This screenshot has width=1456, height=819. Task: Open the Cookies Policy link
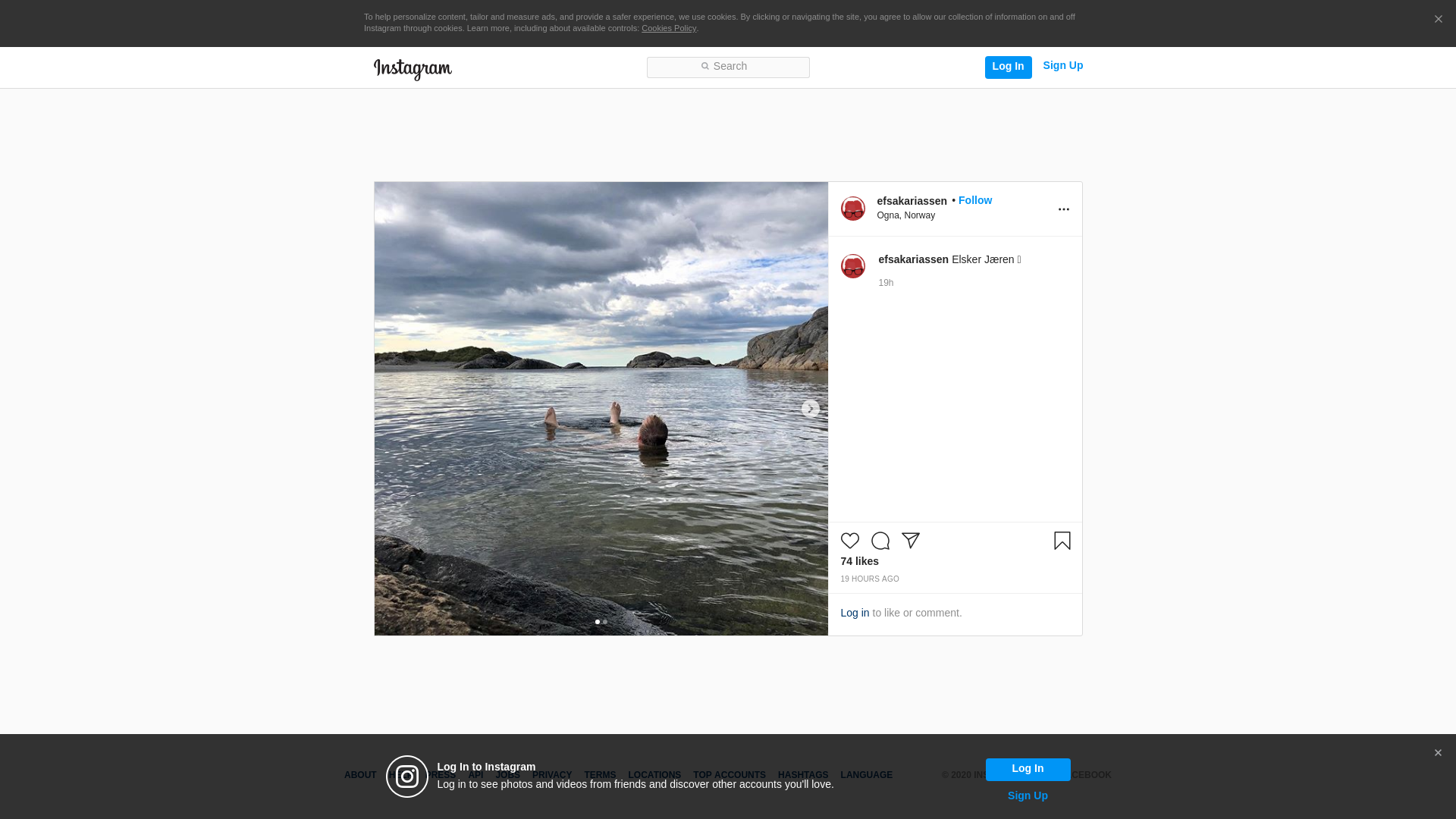pyautogui.click(x=669, y=28)
